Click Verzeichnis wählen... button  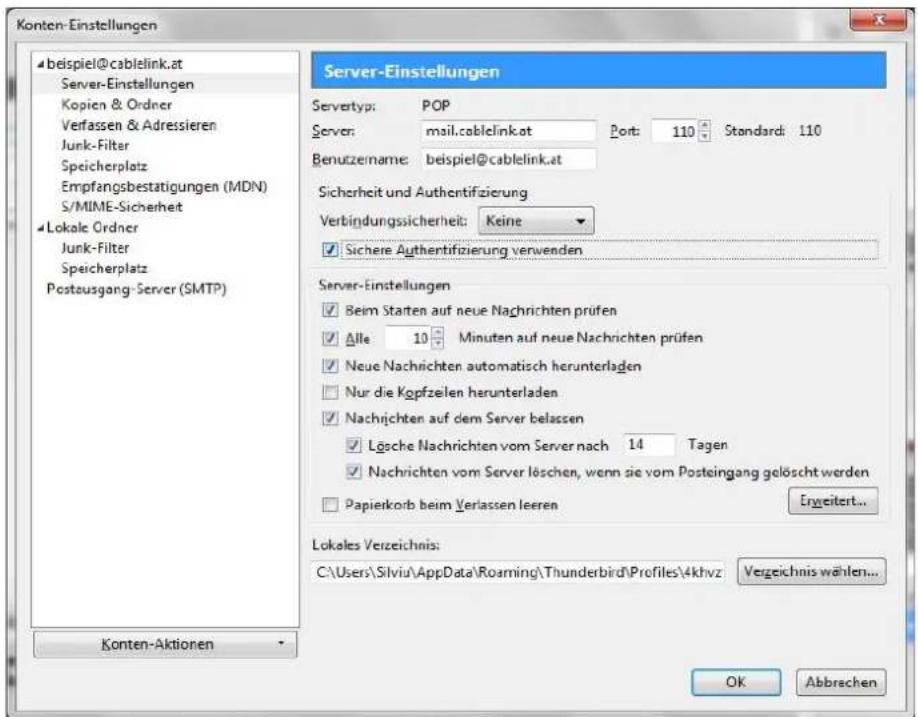click(x=811, y=571)
